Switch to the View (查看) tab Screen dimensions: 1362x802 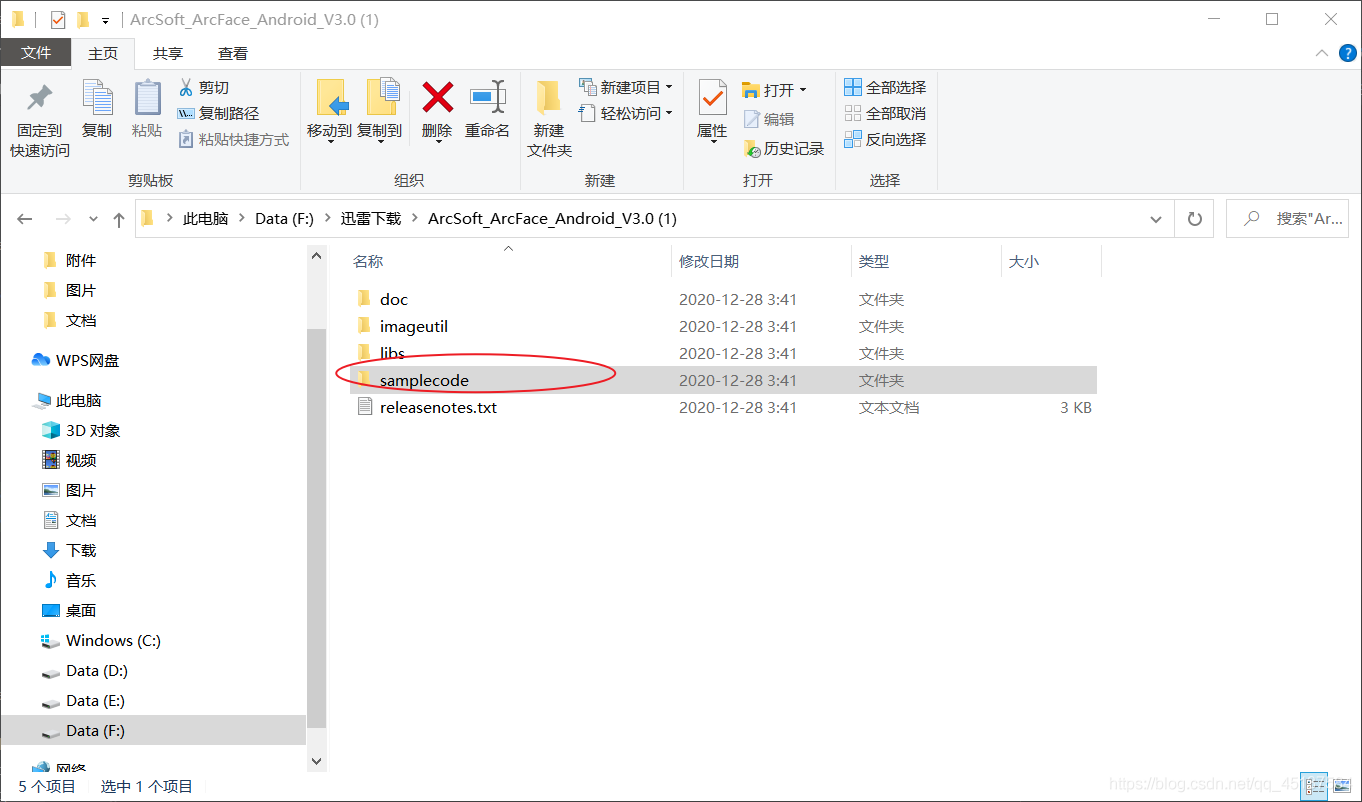233,53
